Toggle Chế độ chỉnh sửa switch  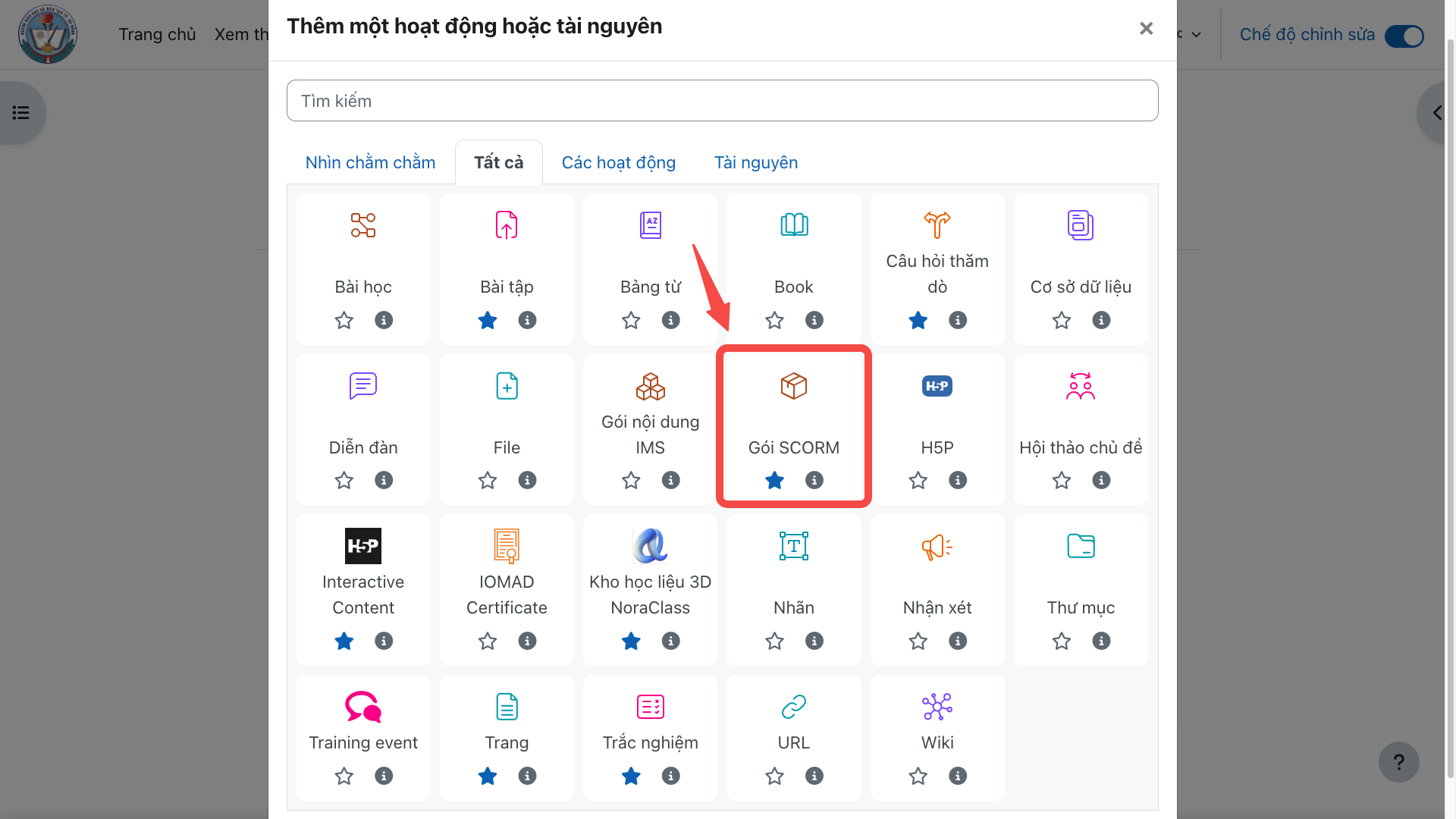[1404, 36]
